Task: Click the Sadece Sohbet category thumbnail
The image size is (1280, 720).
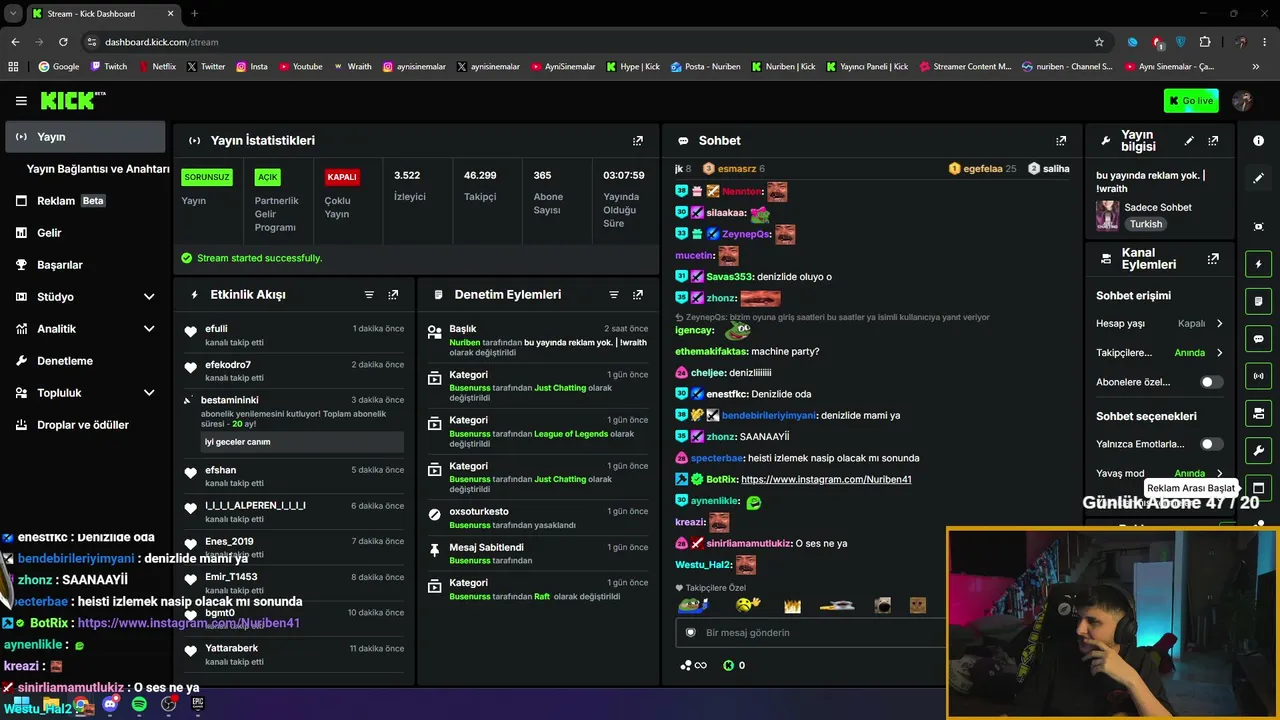Action: 1107,215
